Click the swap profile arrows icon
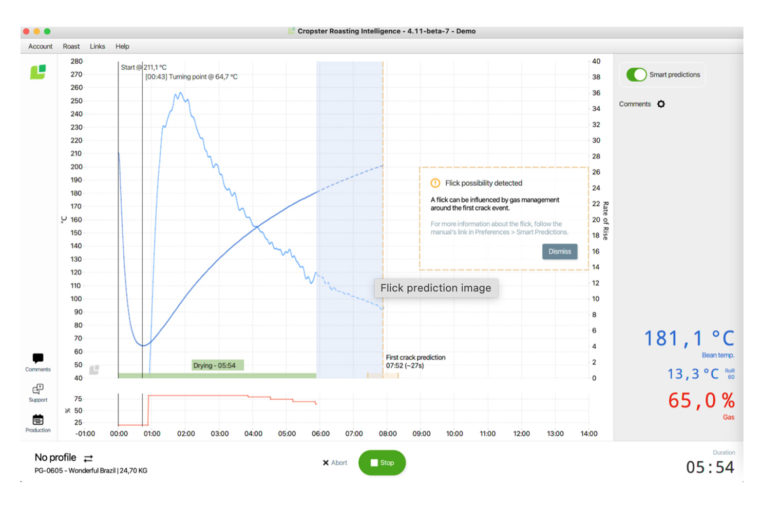Image resolution: width=760 pixels, height=508 pixels. (88, 458)
